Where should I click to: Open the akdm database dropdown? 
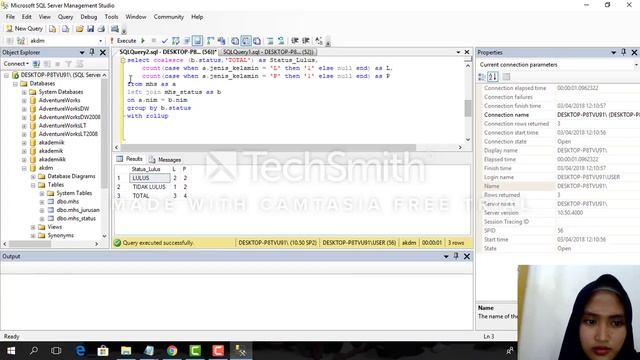point(100,41)
